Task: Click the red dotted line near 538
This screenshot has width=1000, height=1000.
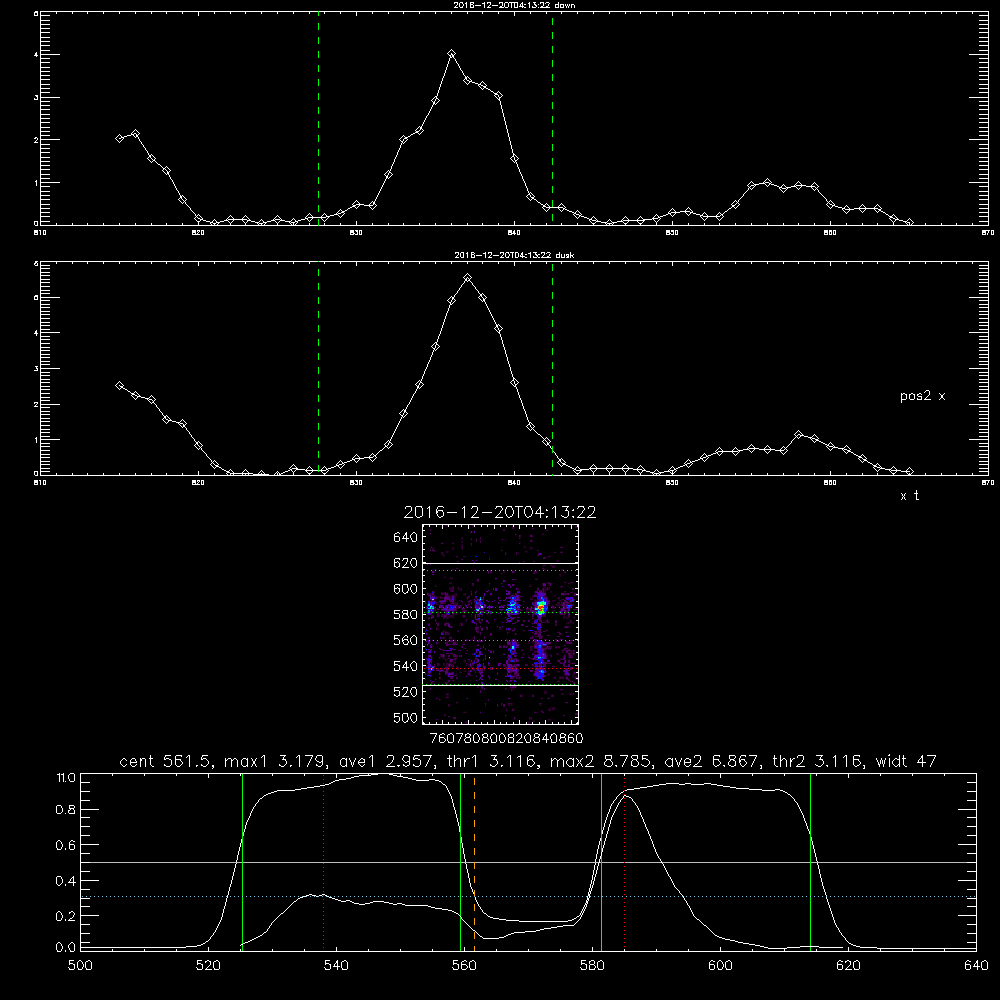Action: point(323,862)
